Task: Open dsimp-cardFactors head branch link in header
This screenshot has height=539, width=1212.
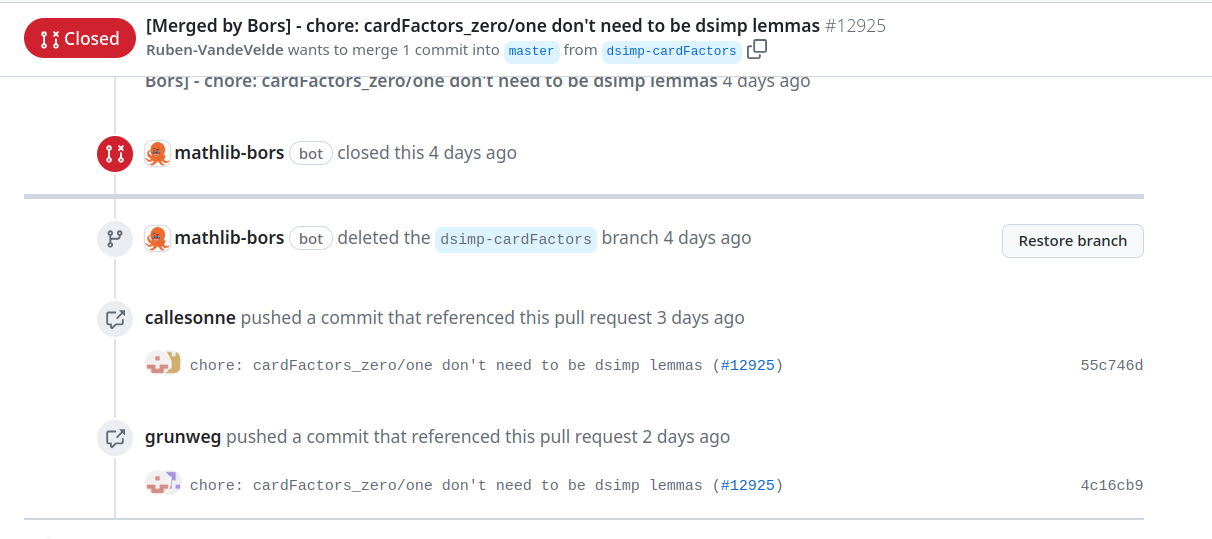Action: click(671, 50)
